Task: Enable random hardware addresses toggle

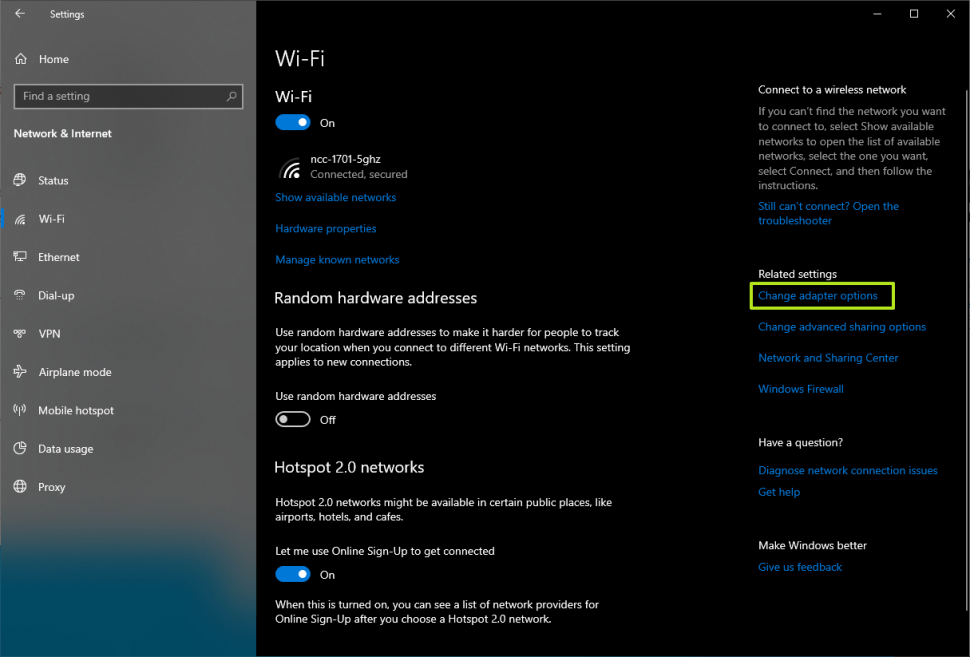Action: [293, 420]
